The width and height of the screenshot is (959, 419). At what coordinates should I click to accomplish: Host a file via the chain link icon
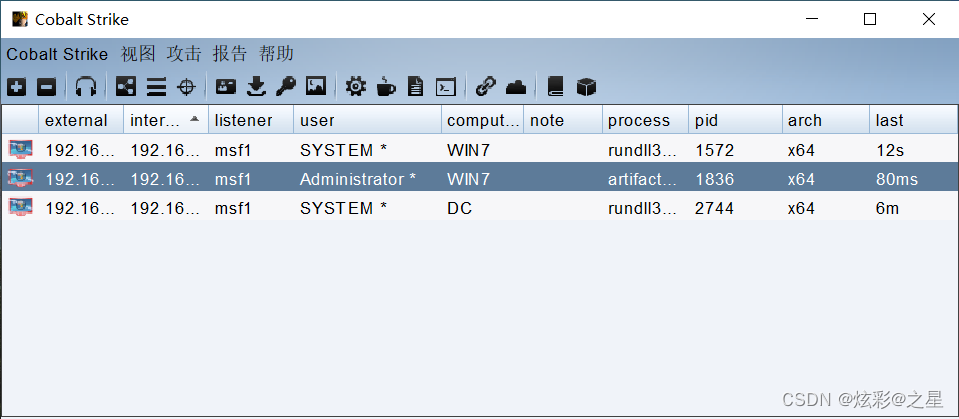486,87
